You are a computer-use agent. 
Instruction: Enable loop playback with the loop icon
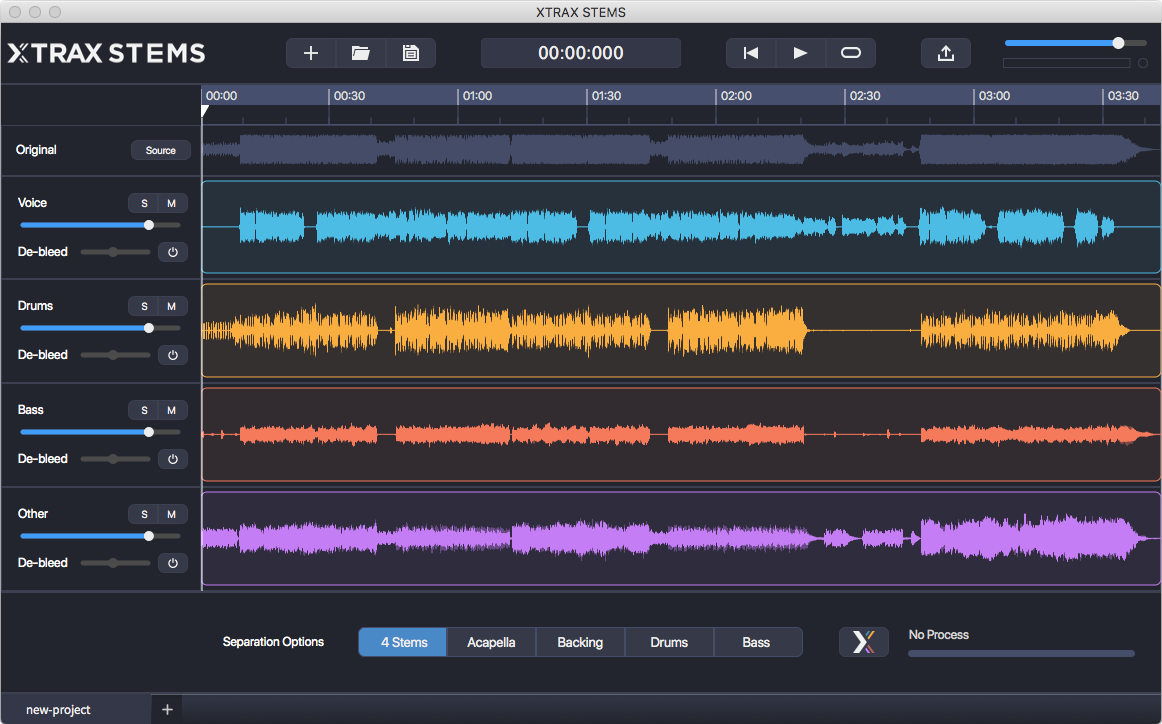point(851,52)
